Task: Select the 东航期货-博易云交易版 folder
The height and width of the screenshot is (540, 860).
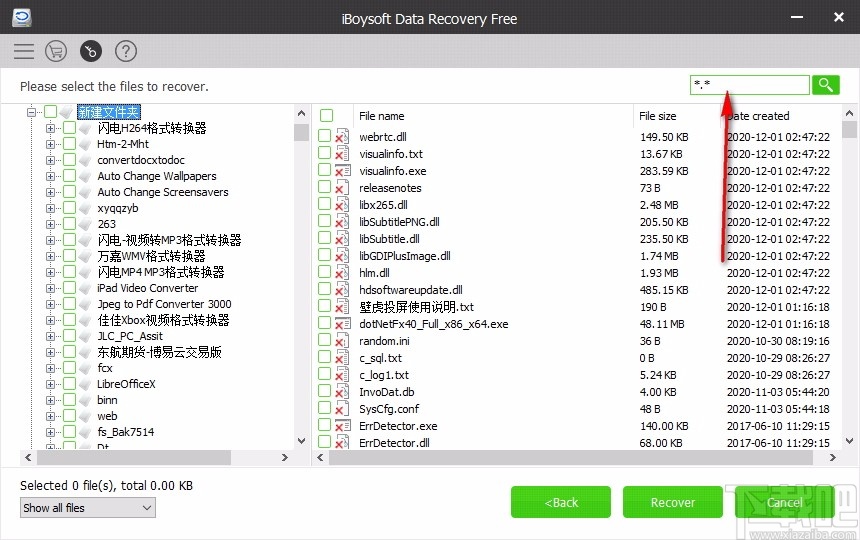Action: coord(160,352)
